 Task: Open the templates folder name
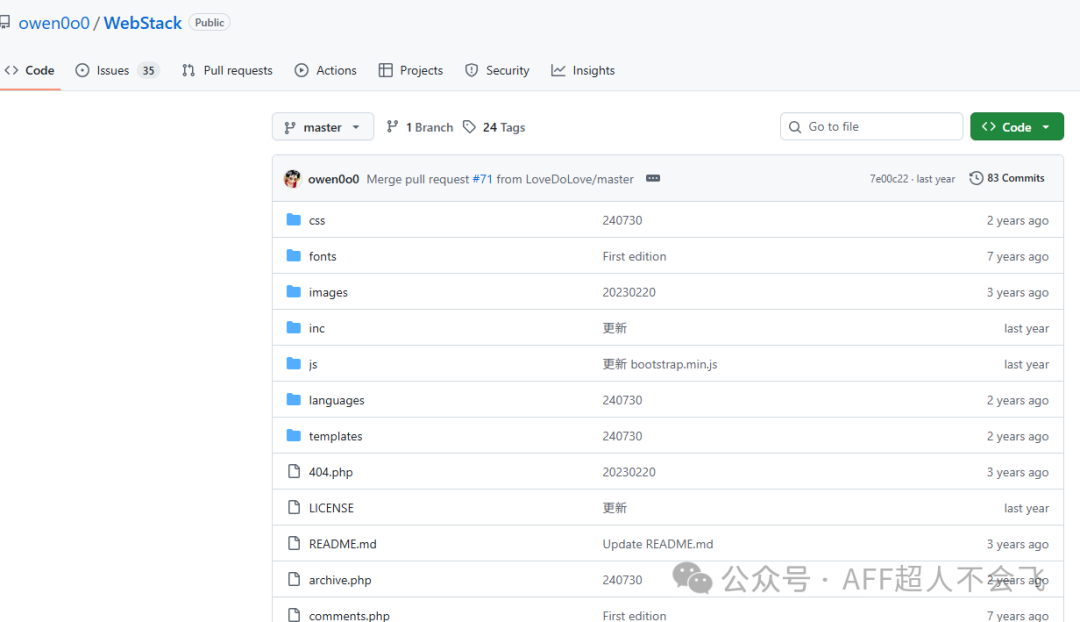335,436
